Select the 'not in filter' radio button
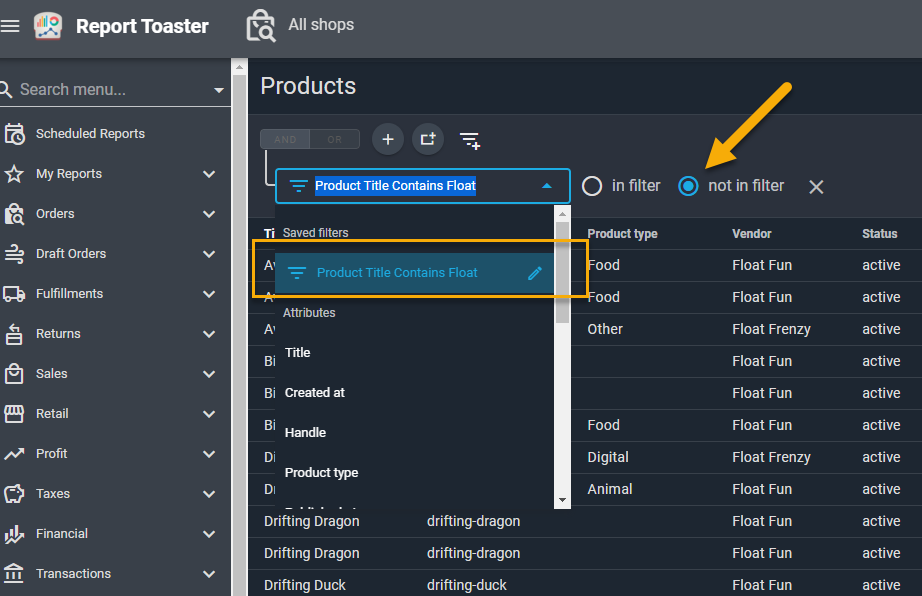The image size is (922, 596). (x=688, y=186)
